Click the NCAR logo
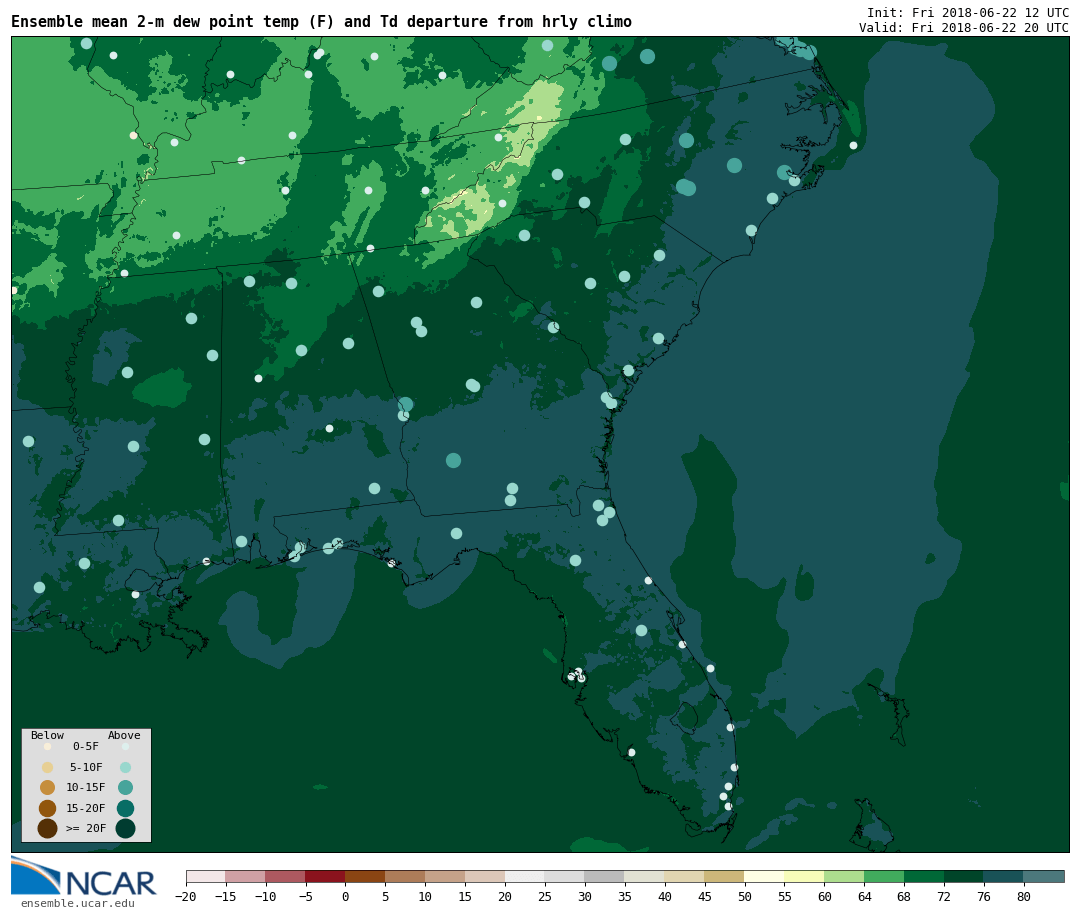 83,876
